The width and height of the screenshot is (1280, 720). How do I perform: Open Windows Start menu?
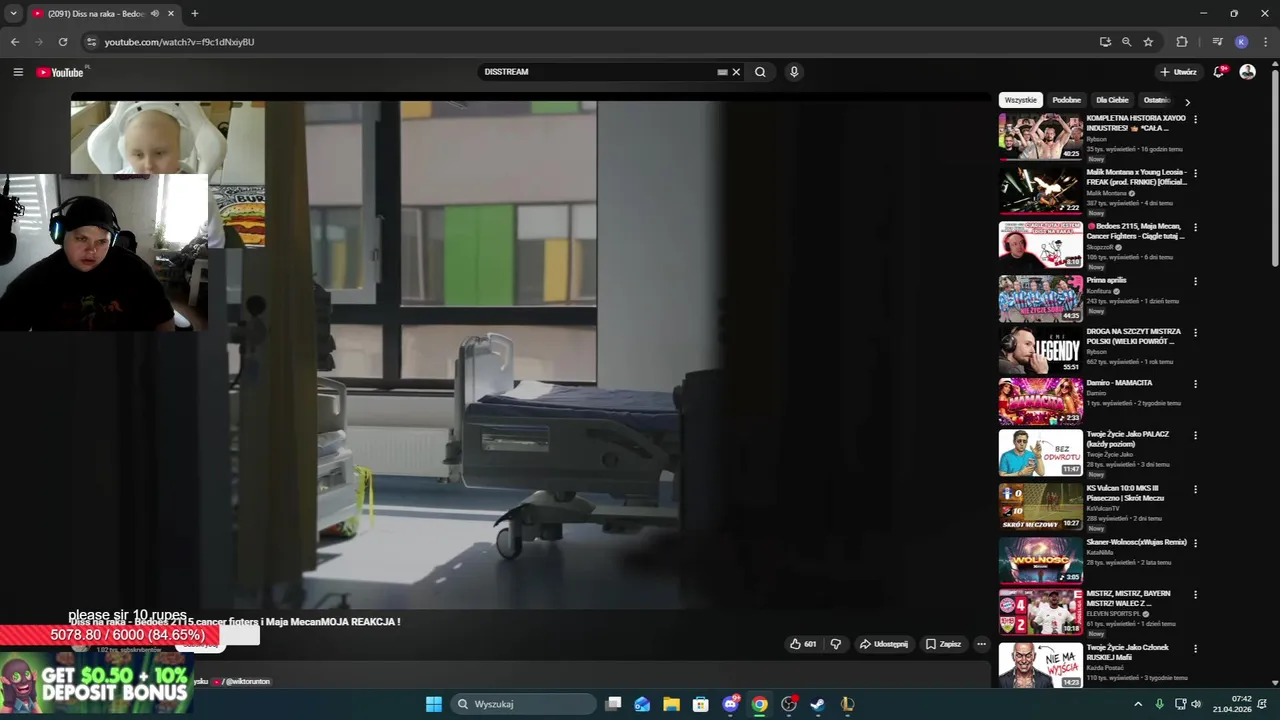pyautogui.click(x=434, y=704)
